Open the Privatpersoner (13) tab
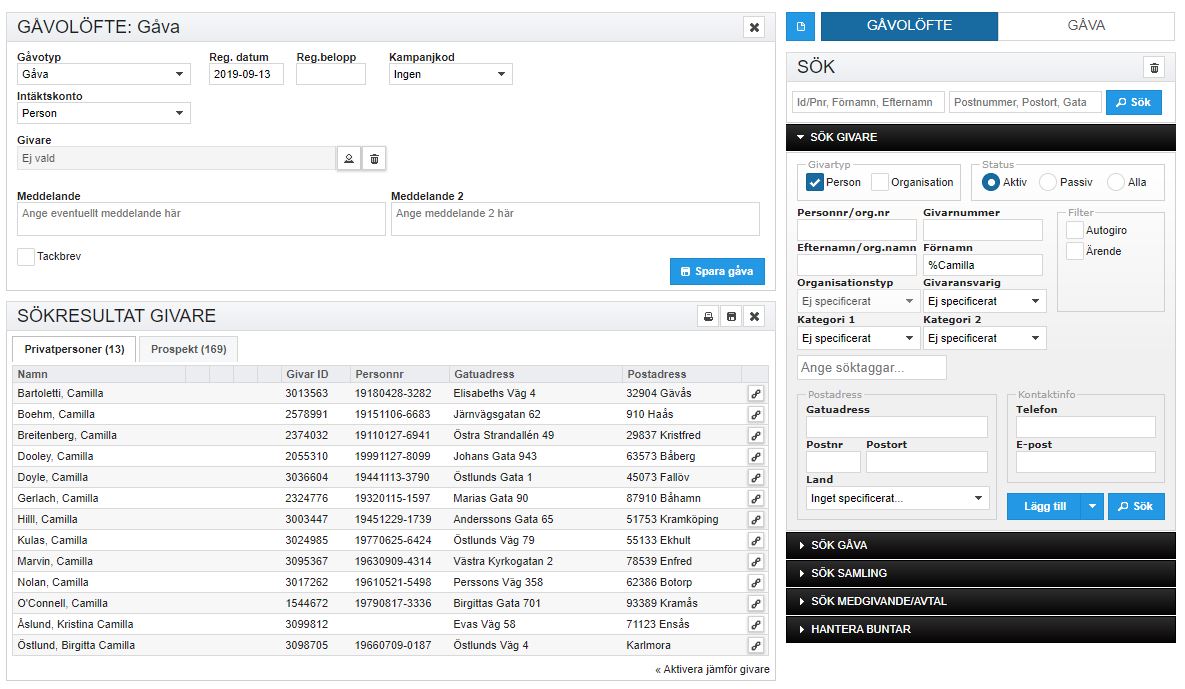Image resolution: width=1185 pixels, height=689 pixels. point(74,349)
